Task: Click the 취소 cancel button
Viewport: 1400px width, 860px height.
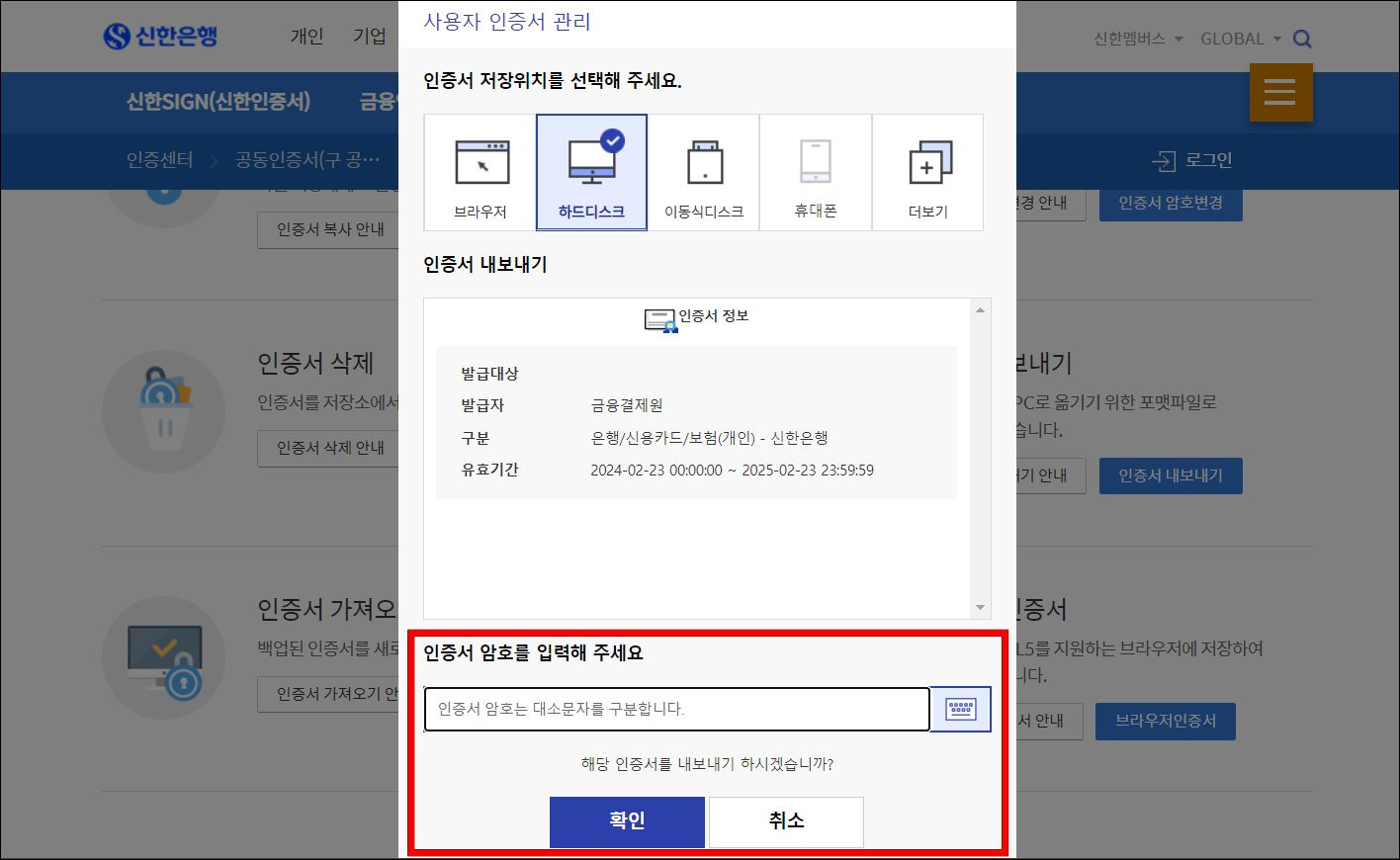Action: [786, 821]
